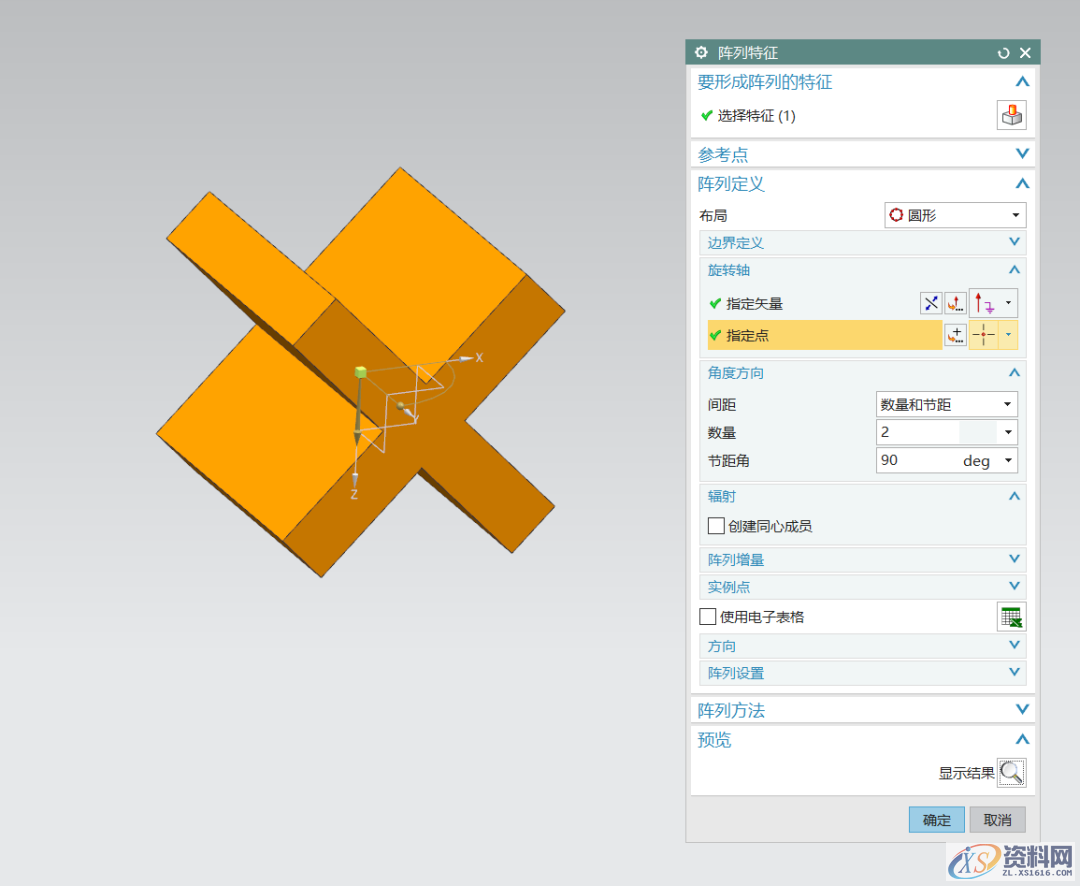
Task: Click the 确定 button to confirm pattern
Action: 936,819
